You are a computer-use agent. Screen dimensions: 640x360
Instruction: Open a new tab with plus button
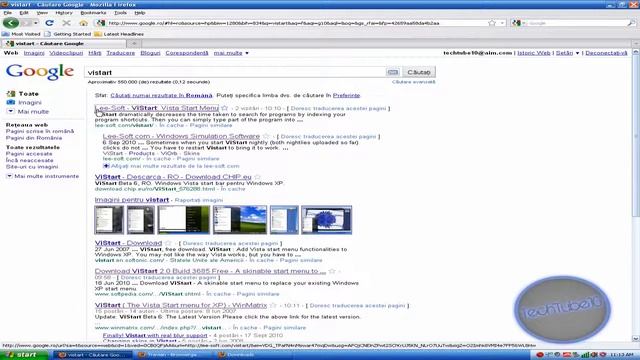pyautogui.click(x=134, y=43)
